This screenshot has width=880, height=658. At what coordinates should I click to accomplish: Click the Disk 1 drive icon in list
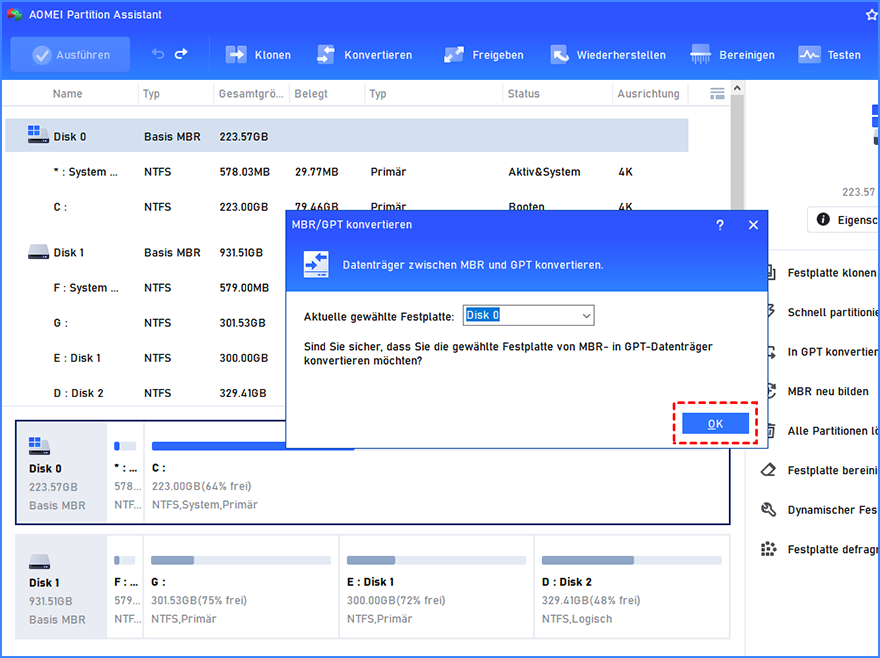[38, 252]
